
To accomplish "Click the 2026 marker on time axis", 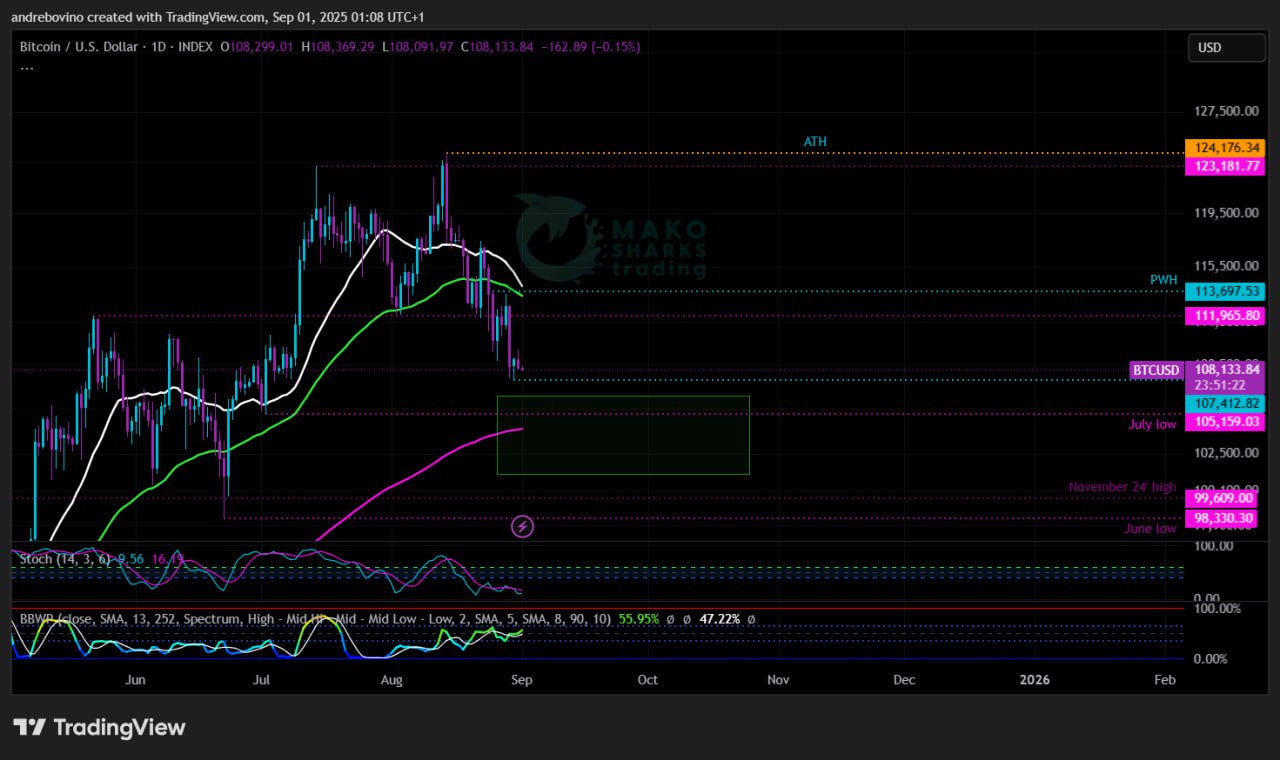I will click(x=1034, y=680).
